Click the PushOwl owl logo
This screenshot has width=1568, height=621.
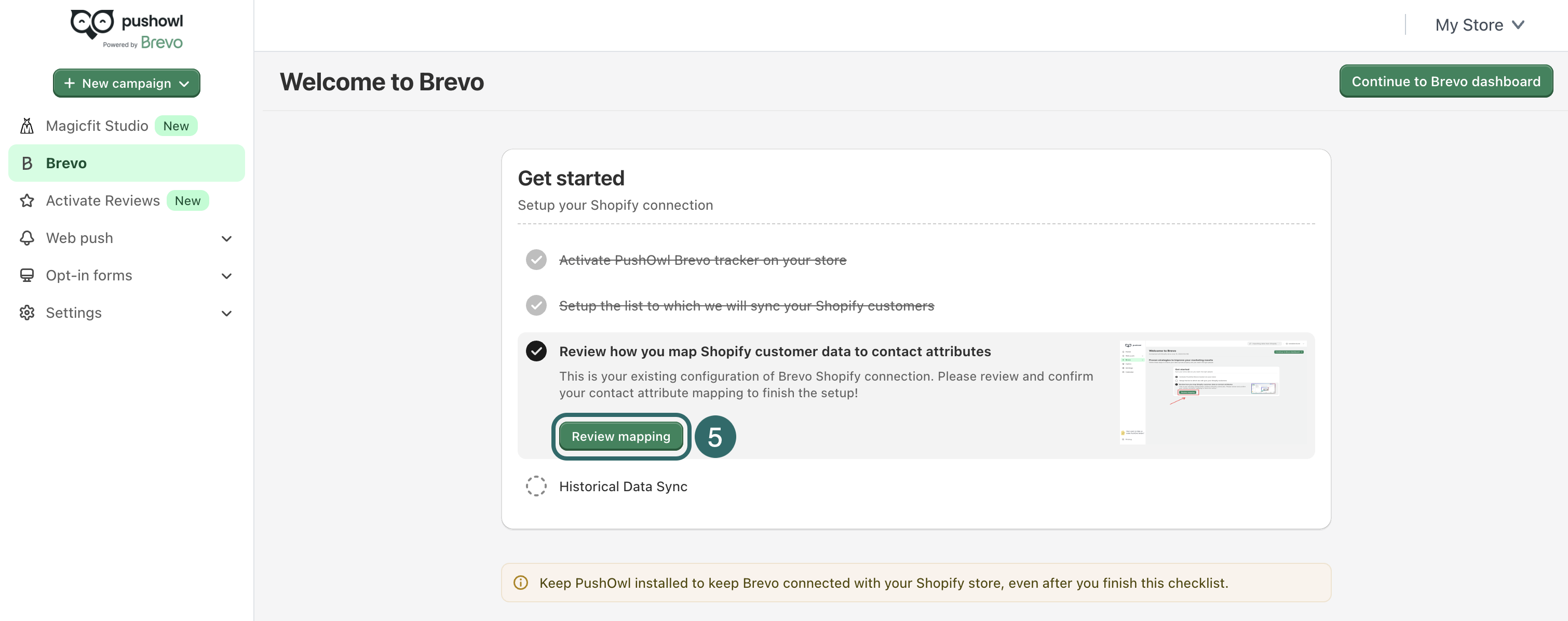point(92,24)
